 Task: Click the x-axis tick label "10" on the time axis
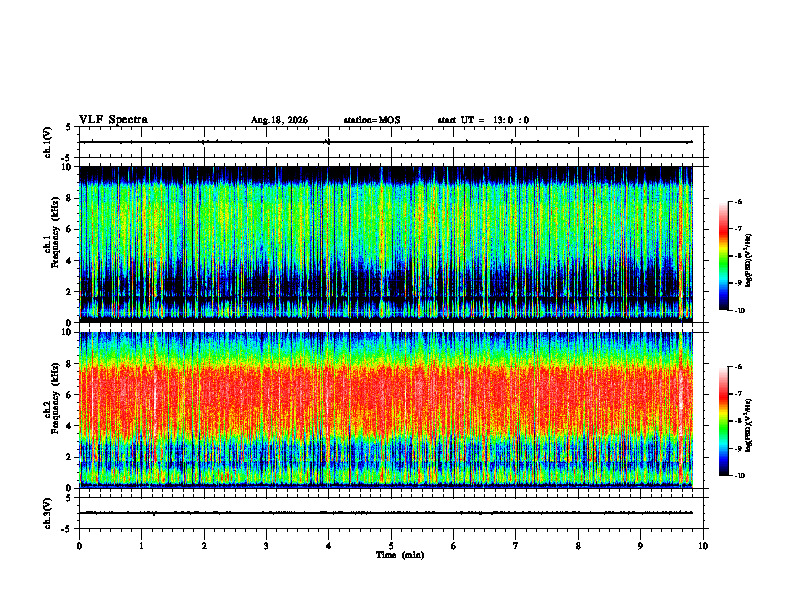point(703,546)
